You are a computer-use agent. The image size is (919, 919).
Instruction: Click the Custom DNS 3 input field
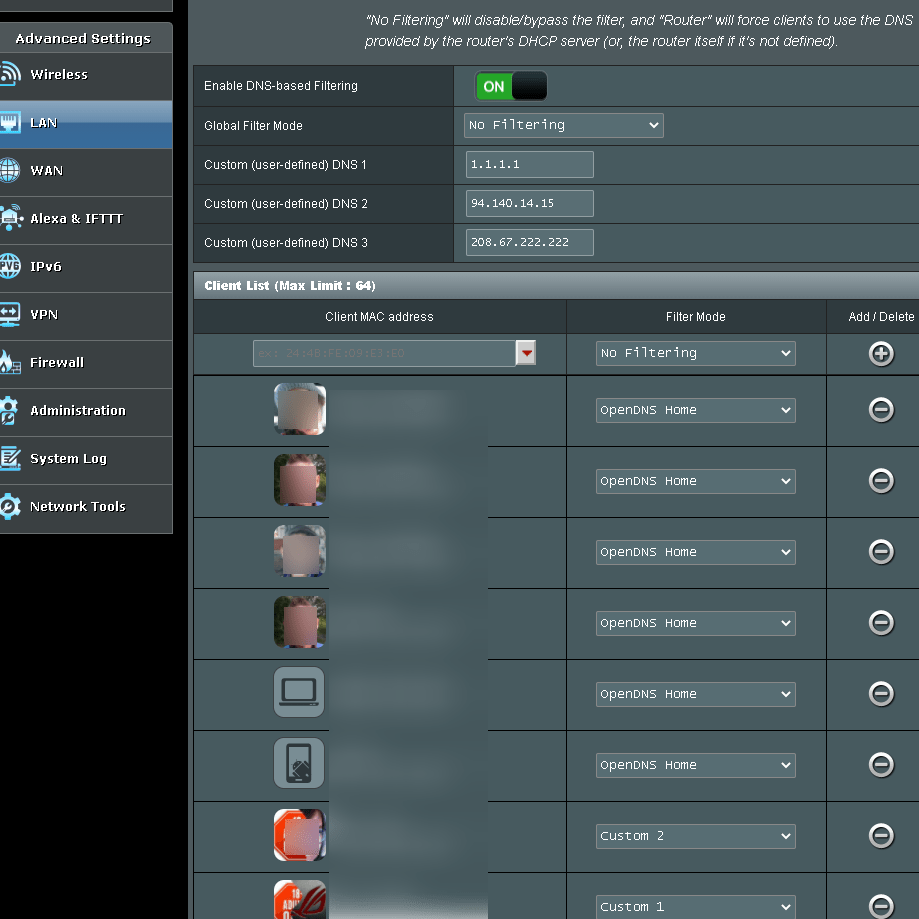tap(529, 243)
